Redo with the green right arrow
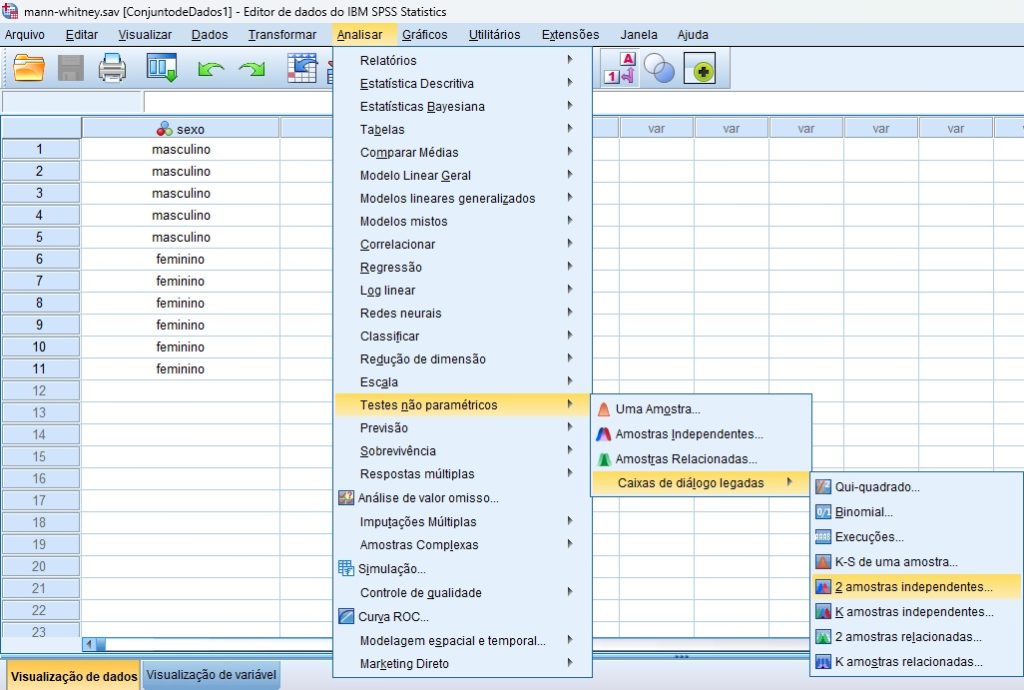This screenshot has width=1024, height=690. click(251, 69)
